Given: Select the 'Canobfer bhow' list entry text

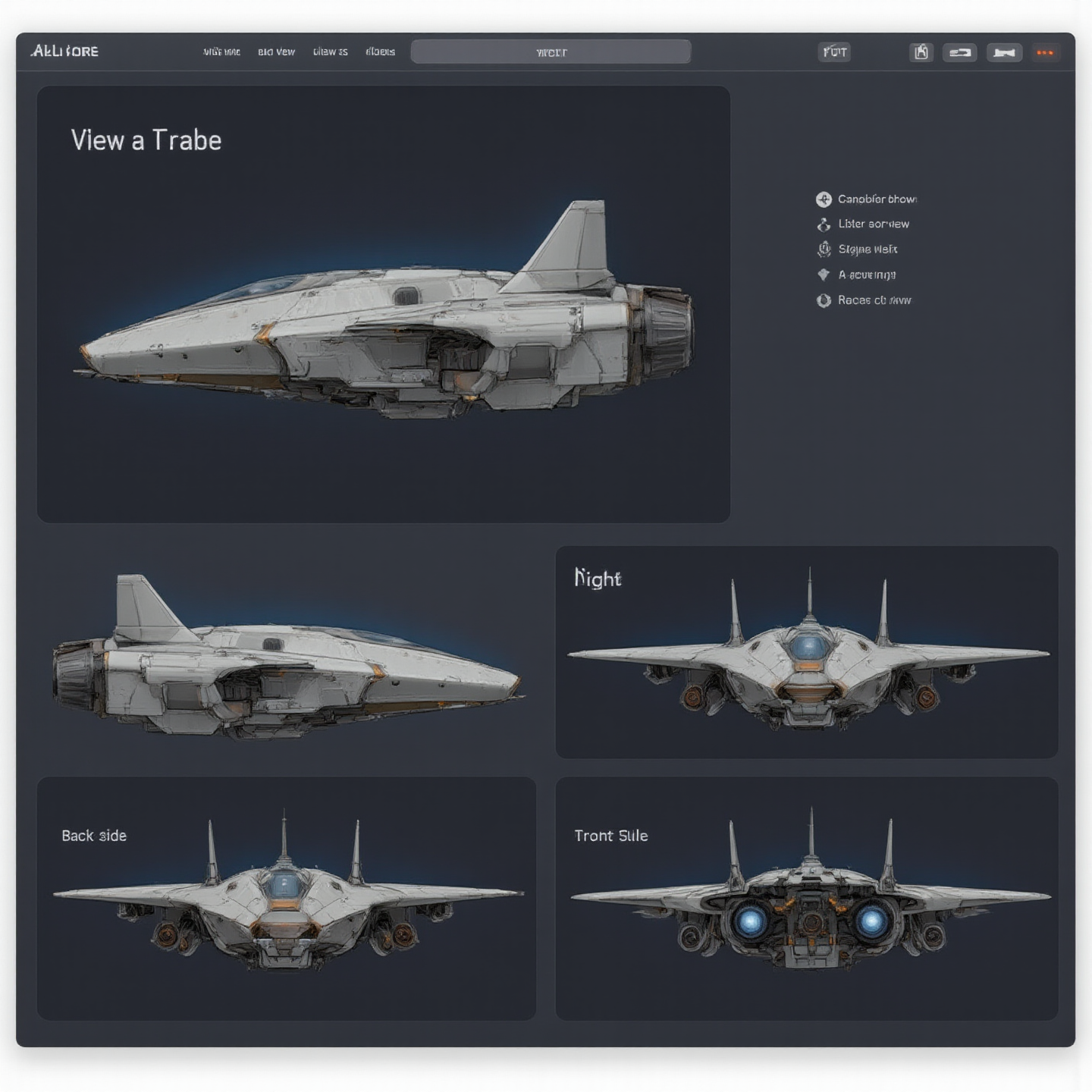Looking at the screenshot, I should [x=877, y=199].
